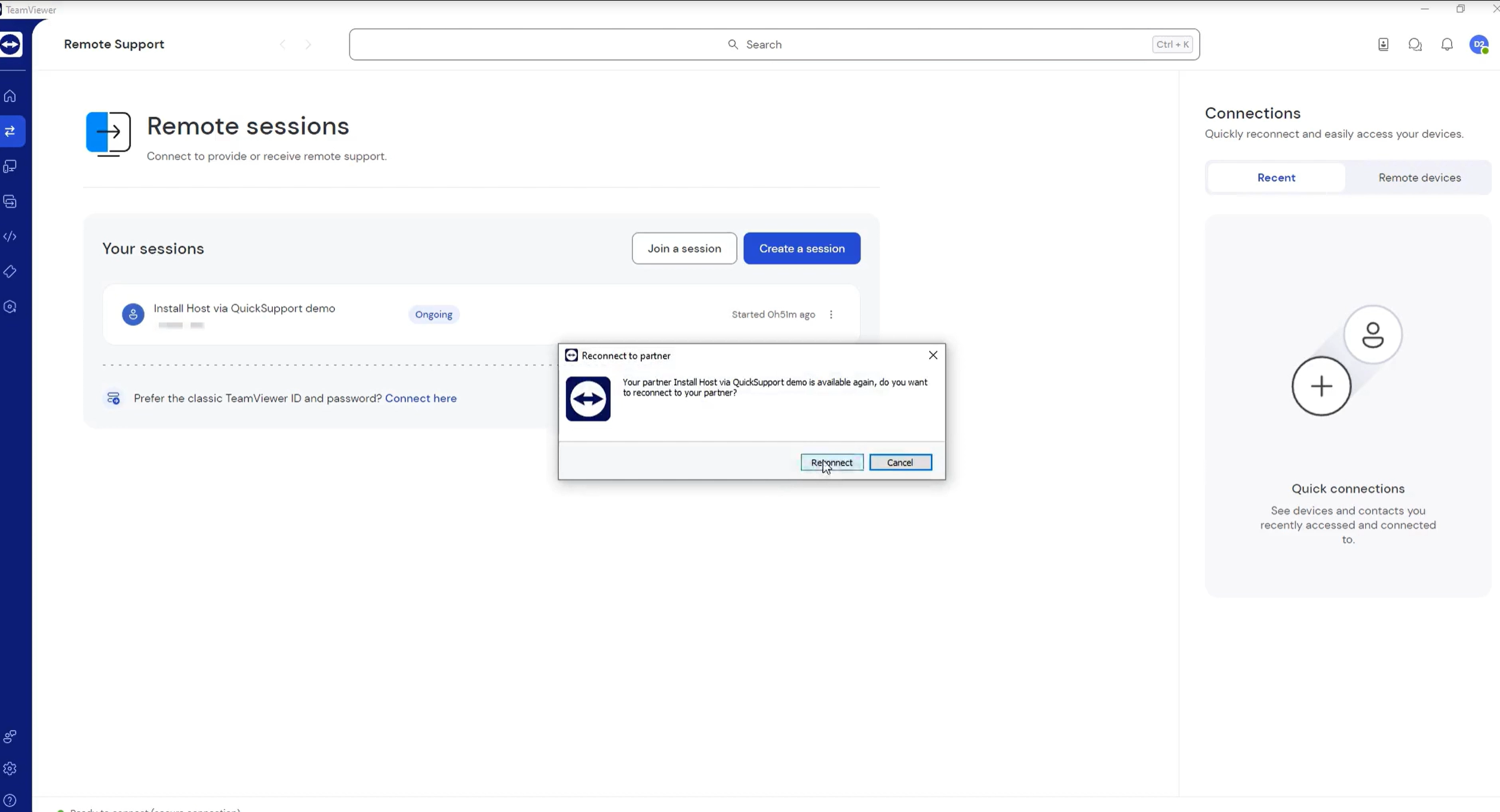Open notifications bell icon
This screenshot has width=1500, height=812.
(1447, 45)
